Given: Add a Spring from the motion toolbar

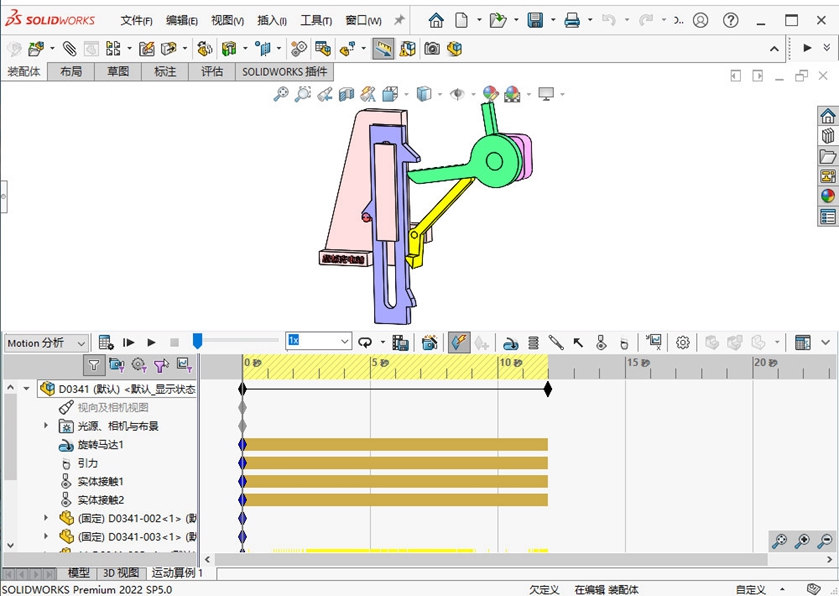Looking at the screenshot, I should tap(533, 342).
